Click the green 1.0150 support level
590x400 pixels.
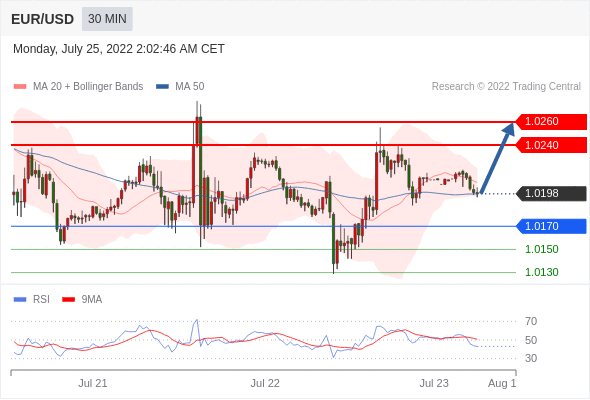pos(541,249)
